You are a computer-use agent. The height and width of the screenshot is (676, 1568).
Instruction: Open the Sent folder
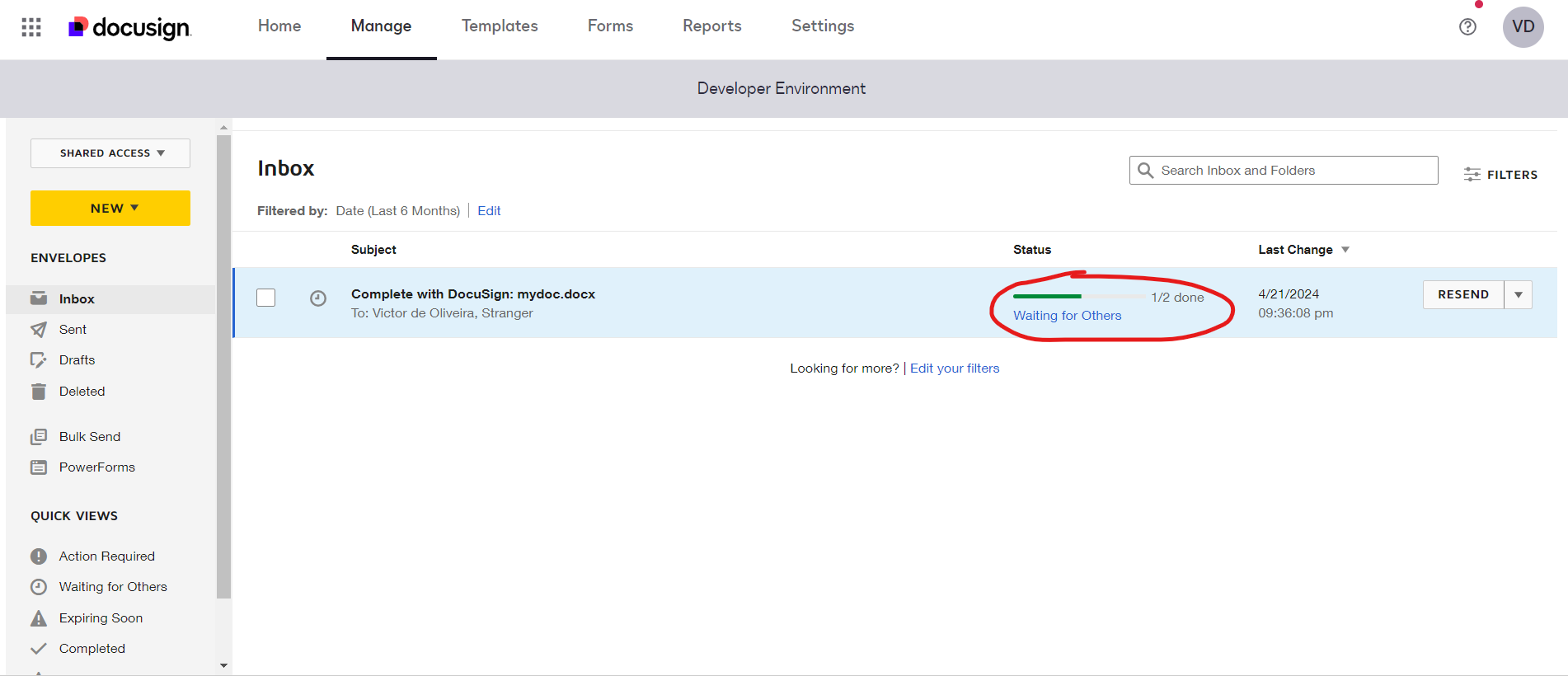(x=73, y=330)
